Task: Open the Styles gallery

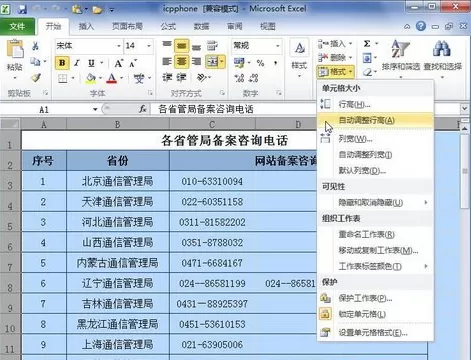Action: [x=299, y=59]
